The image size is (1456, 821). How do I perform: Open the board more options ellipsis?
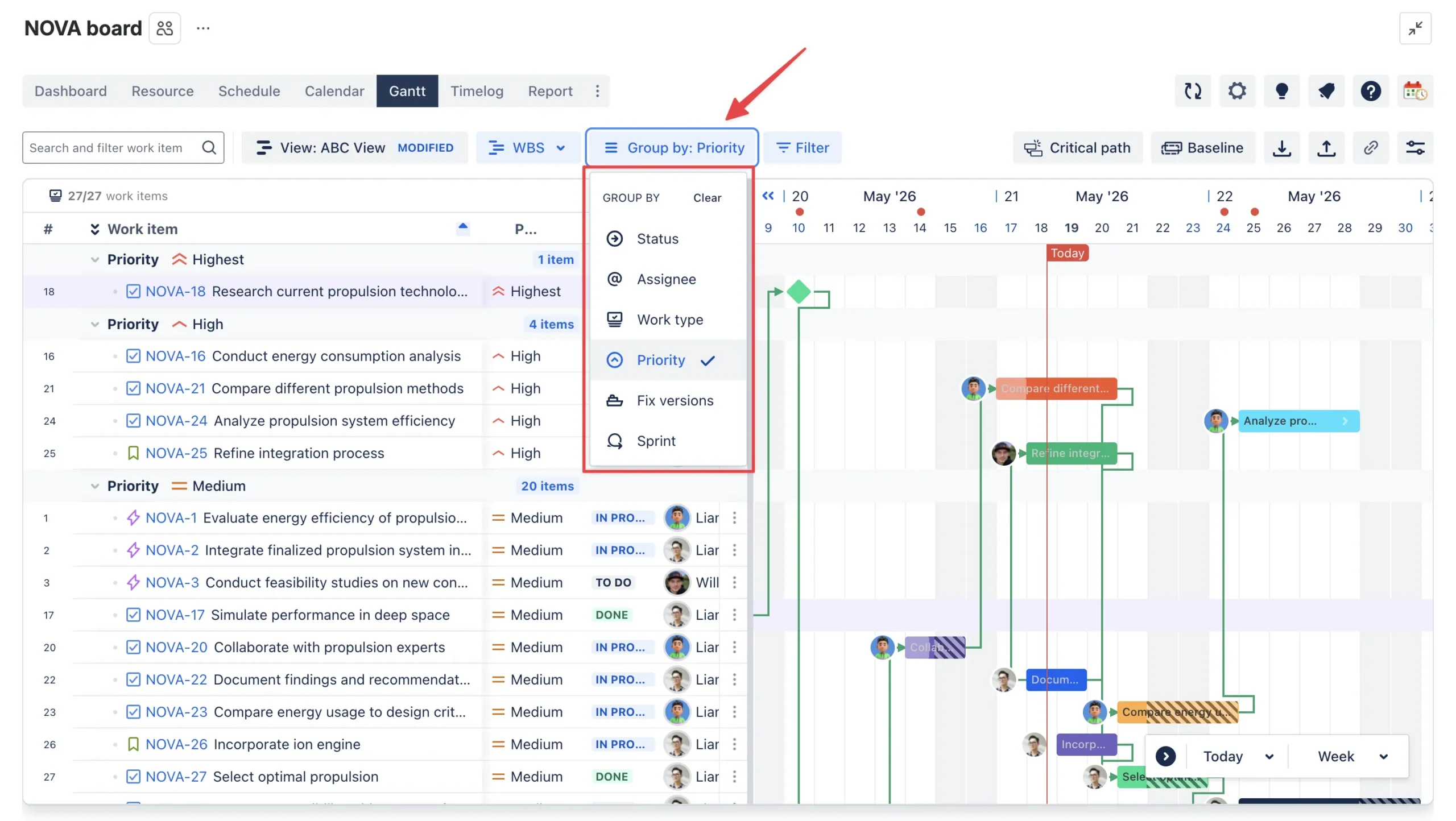(203, 28)
